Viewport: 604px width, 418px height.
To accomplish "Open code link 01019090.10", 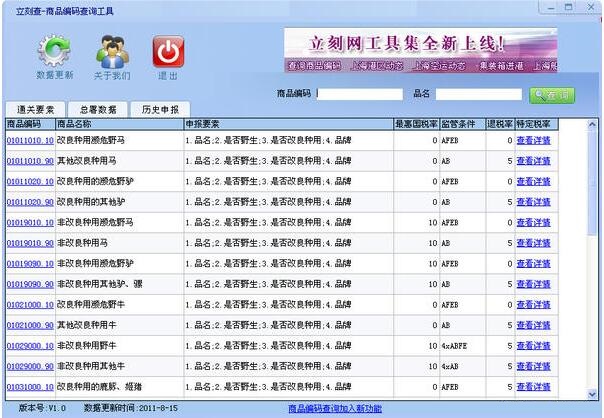I will (30, 264).
